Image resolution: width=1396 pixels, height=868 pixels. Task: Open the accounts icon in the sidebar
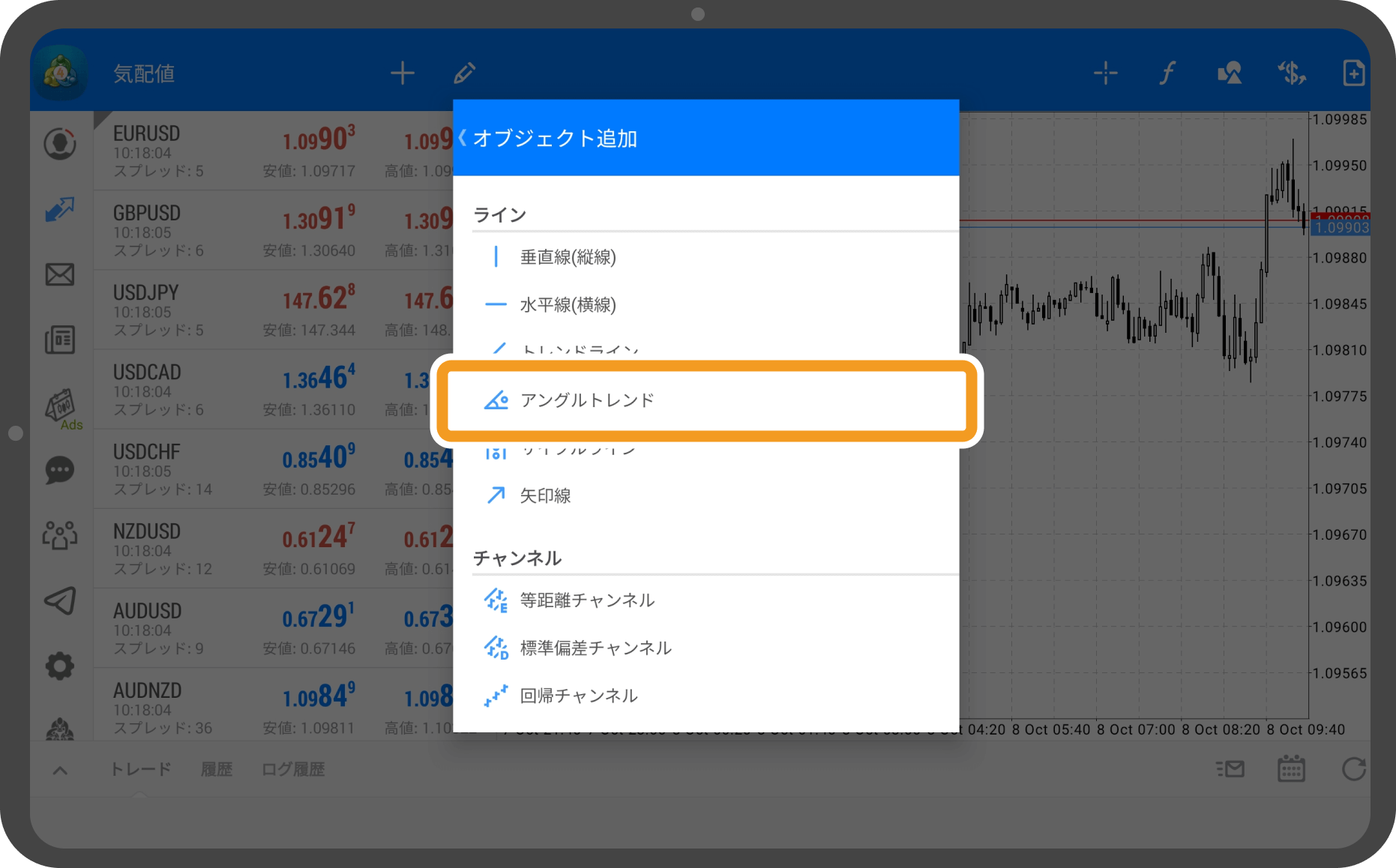(60, 144)
